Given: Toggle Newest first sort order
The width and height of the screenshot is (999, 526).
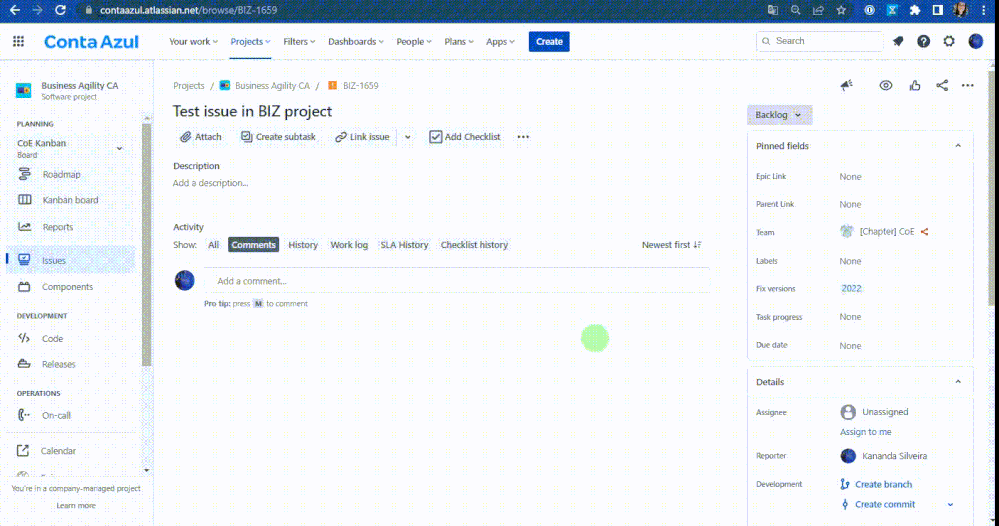Looking at the screenshot, I should point(672,245).
